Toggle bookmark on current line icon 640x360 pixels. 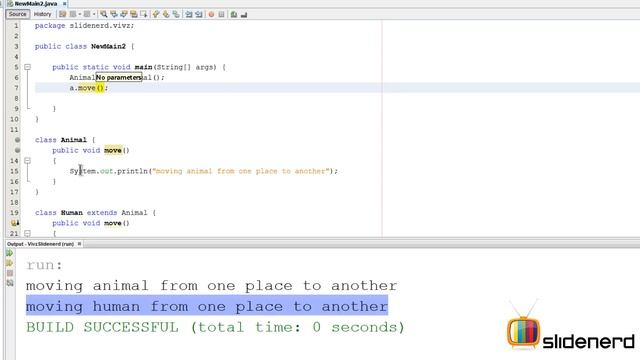click(x=176, y=14)
